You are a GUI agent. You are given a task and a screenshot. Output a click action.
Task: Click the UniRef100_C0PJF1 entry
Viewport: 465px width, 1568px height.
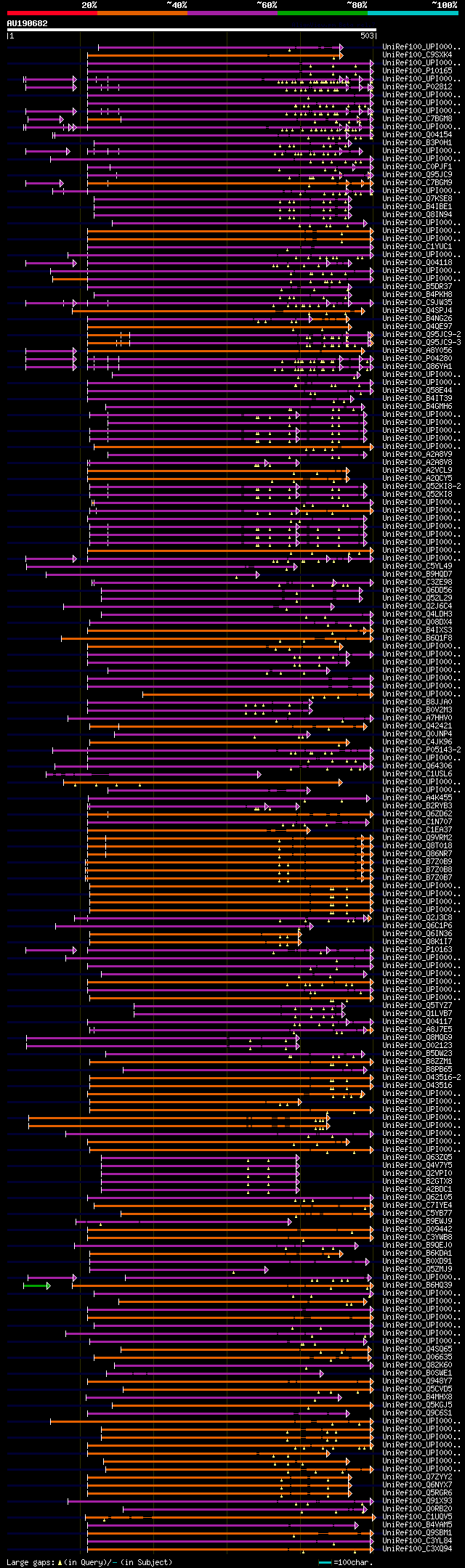click(417, 166)
